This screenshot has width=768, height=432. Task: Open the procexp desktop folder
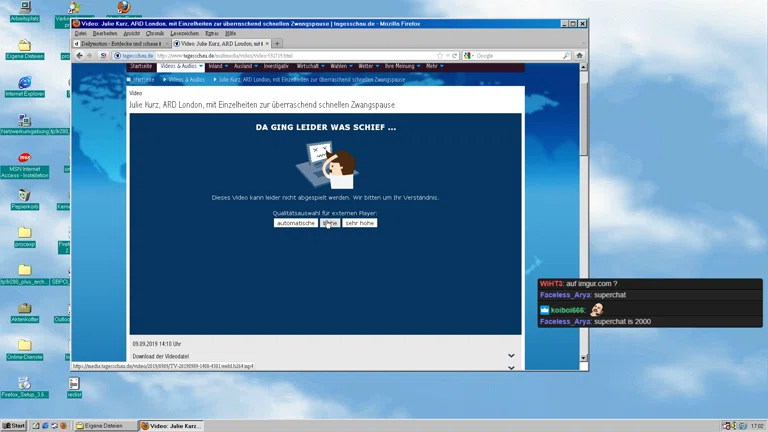coord(24,237)
